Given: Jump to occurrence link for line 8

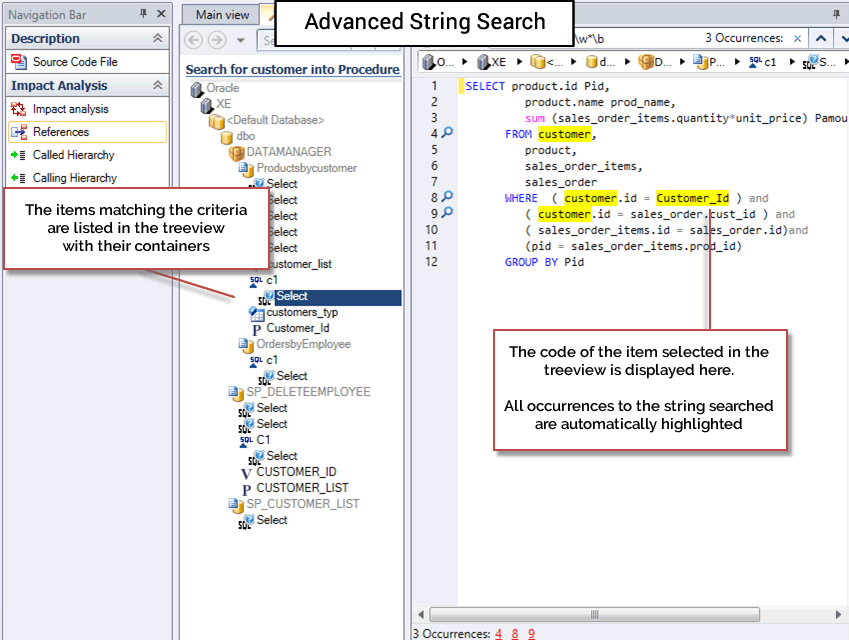Looking at the screenshot, I should [515, 633].
